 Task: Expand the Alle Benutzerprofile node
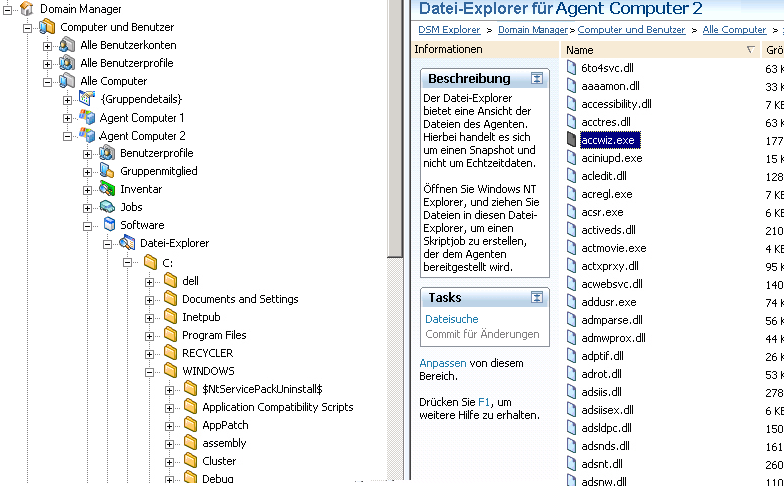[x=48, y=64]
